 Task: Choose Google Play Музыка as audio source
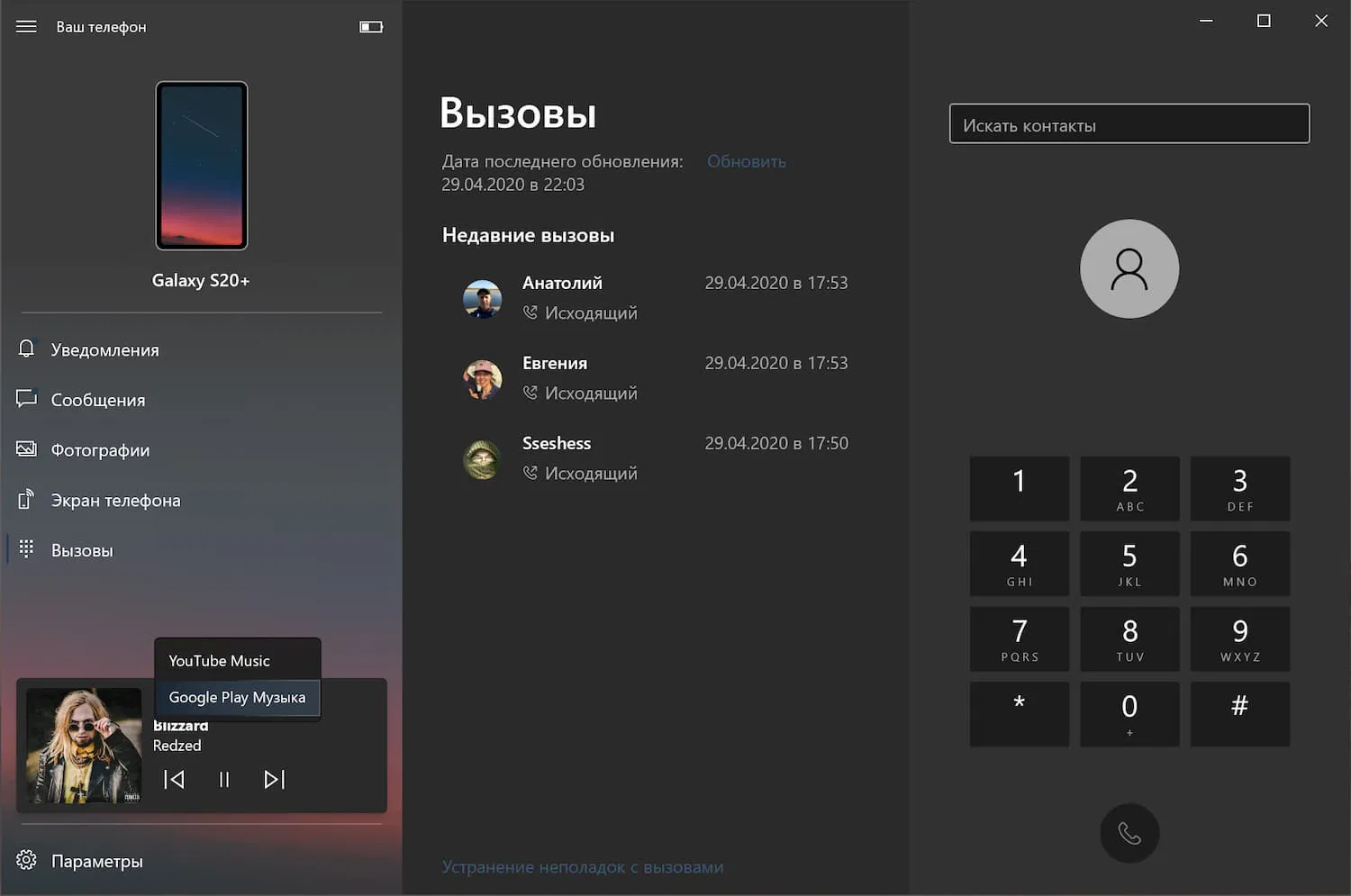238,698
